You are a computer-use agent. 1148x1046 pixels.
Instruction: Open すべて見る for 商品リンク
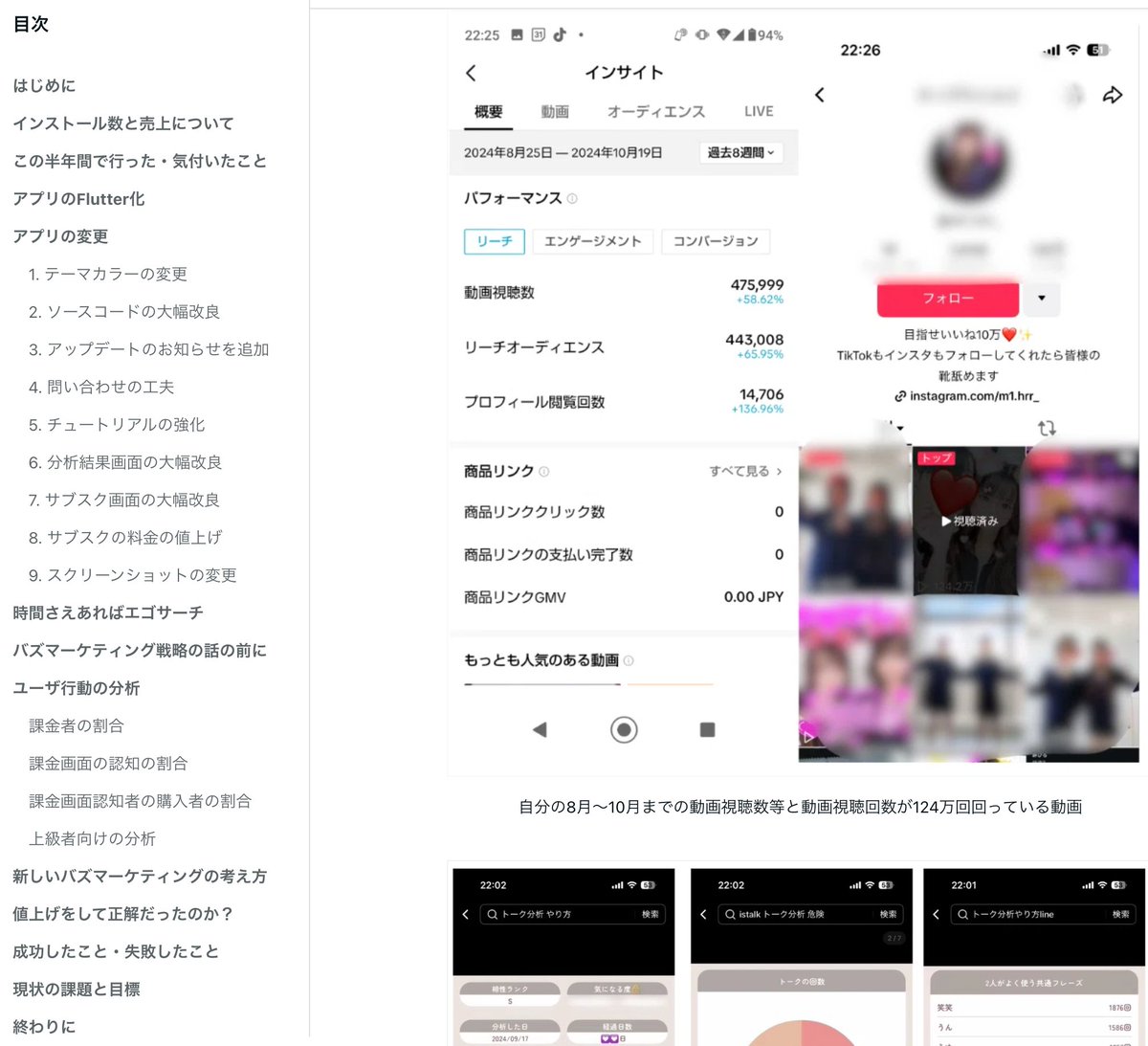tap(745, 471)
